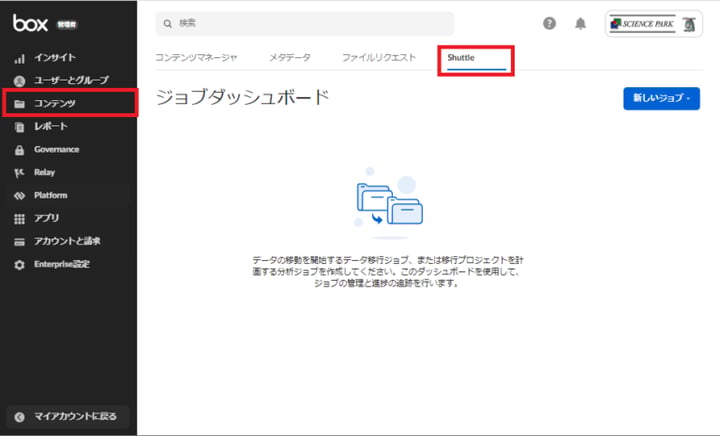Open the help question mark icon
The width and height of the screenshot is (720, 436).
[x=549, y=24]
